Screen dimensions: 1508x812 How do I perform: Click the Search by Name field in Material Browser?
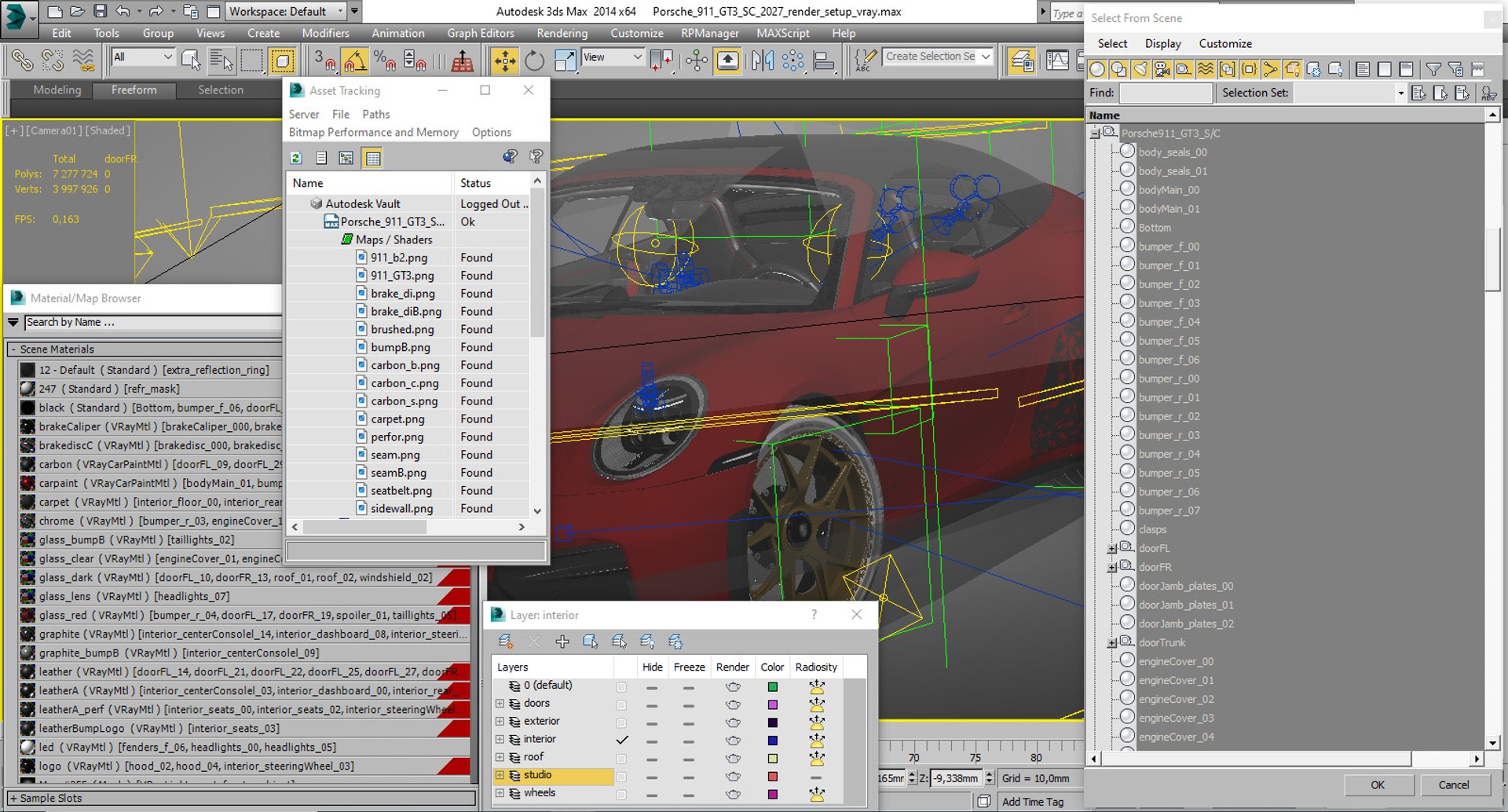[152, 323]
